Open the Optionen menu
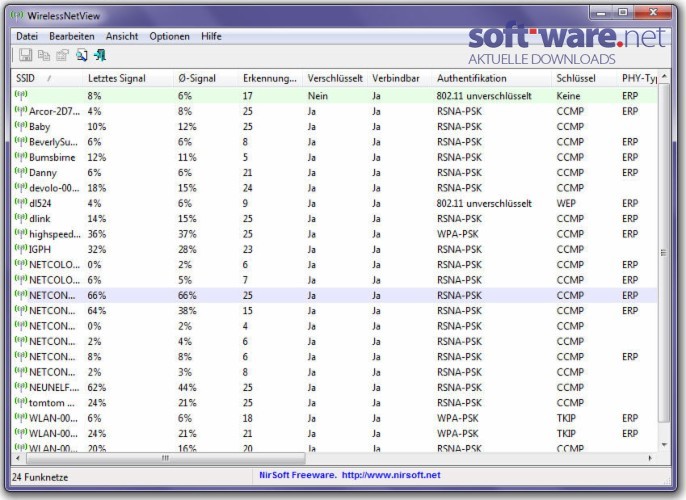The height and width of the screenshot is (500, 686). click(x=169, y=36)
